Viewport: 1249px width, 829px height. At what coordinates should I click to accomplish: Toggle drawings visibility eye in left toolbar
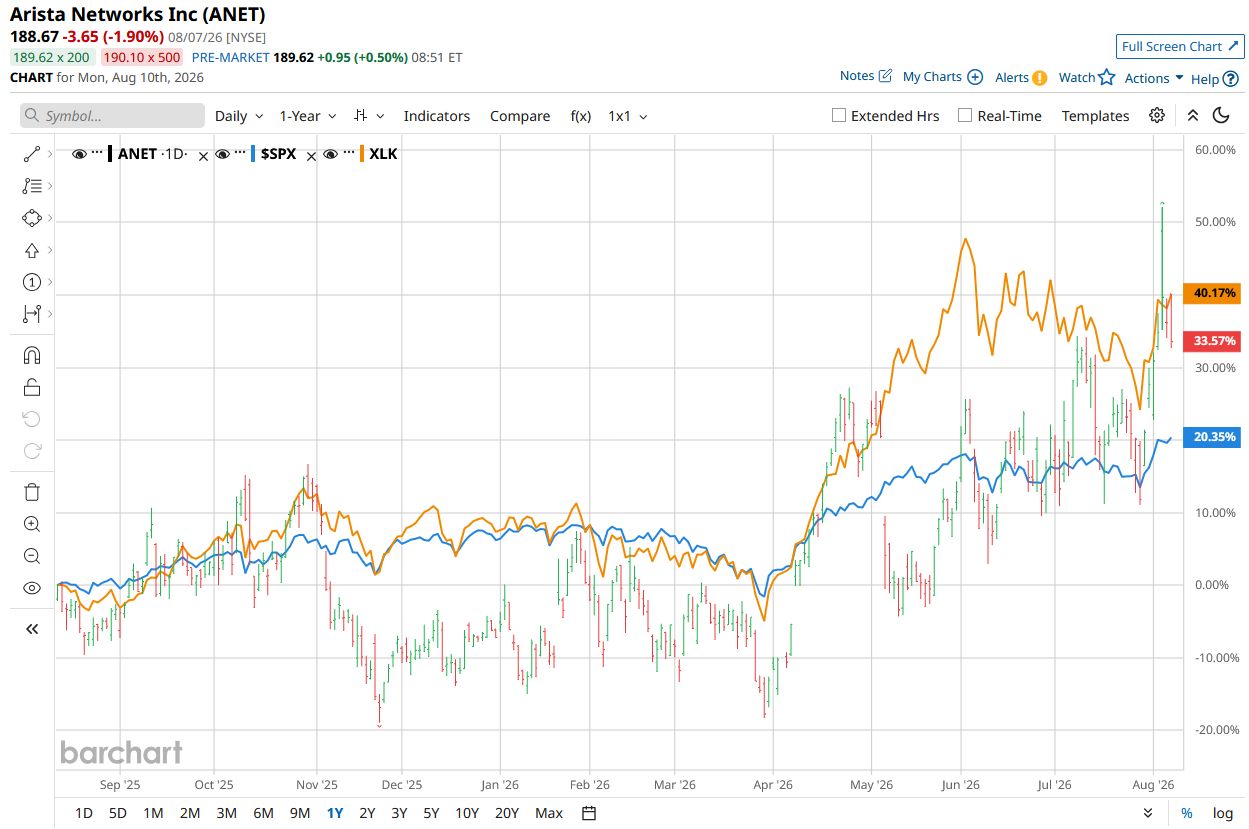[31, 588]
